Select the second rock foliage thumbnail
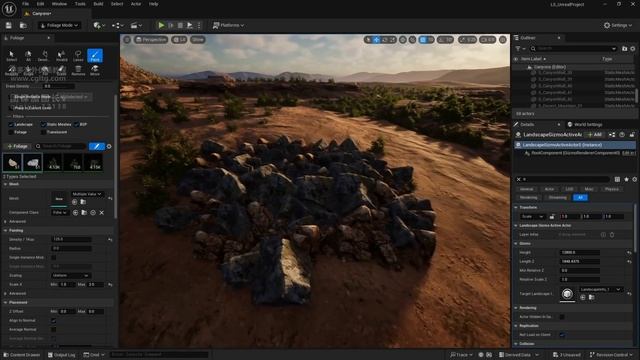 coord(33,162)
